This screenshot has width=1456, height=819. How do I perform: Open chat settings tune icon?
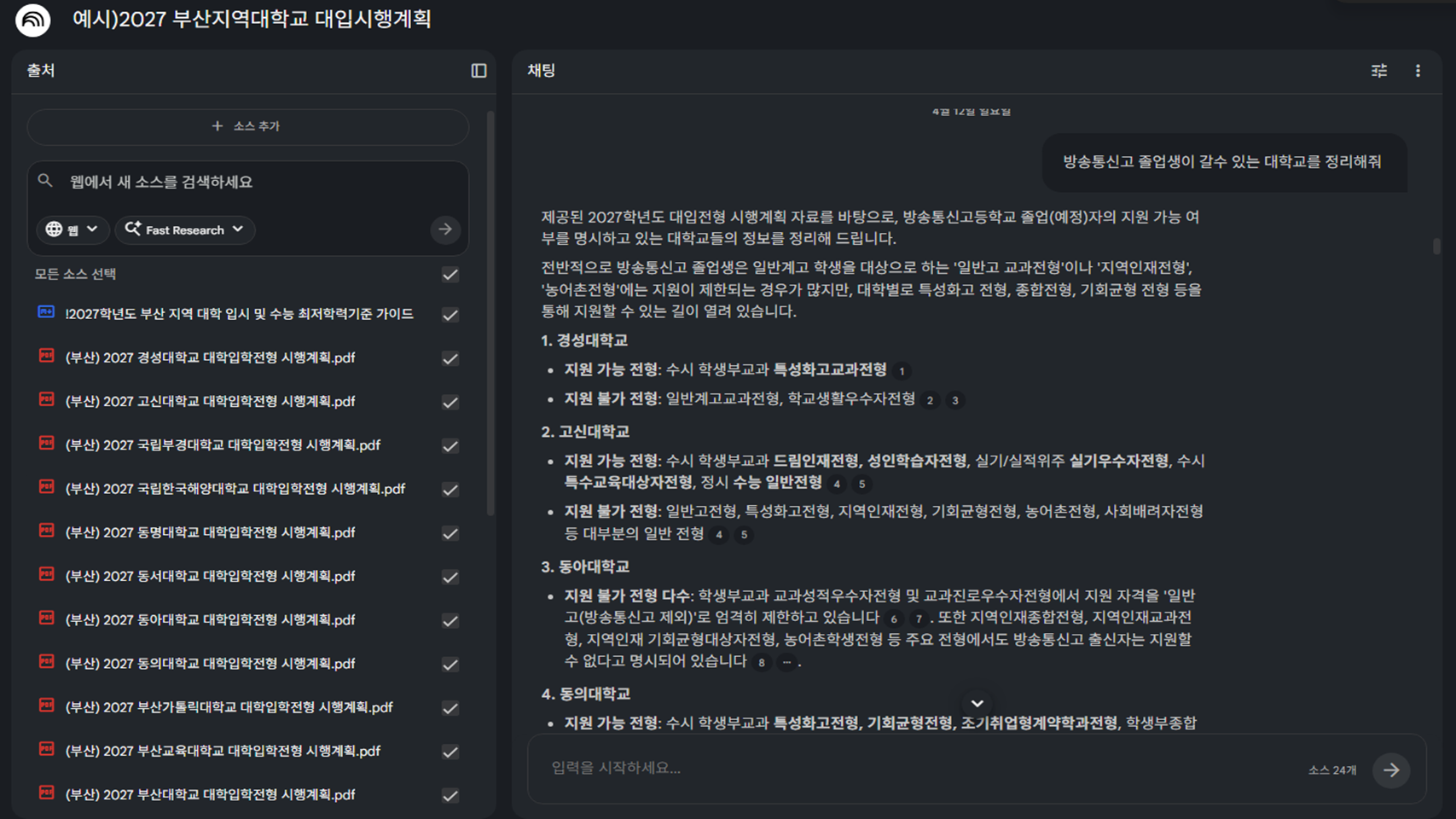[1379, 71]
